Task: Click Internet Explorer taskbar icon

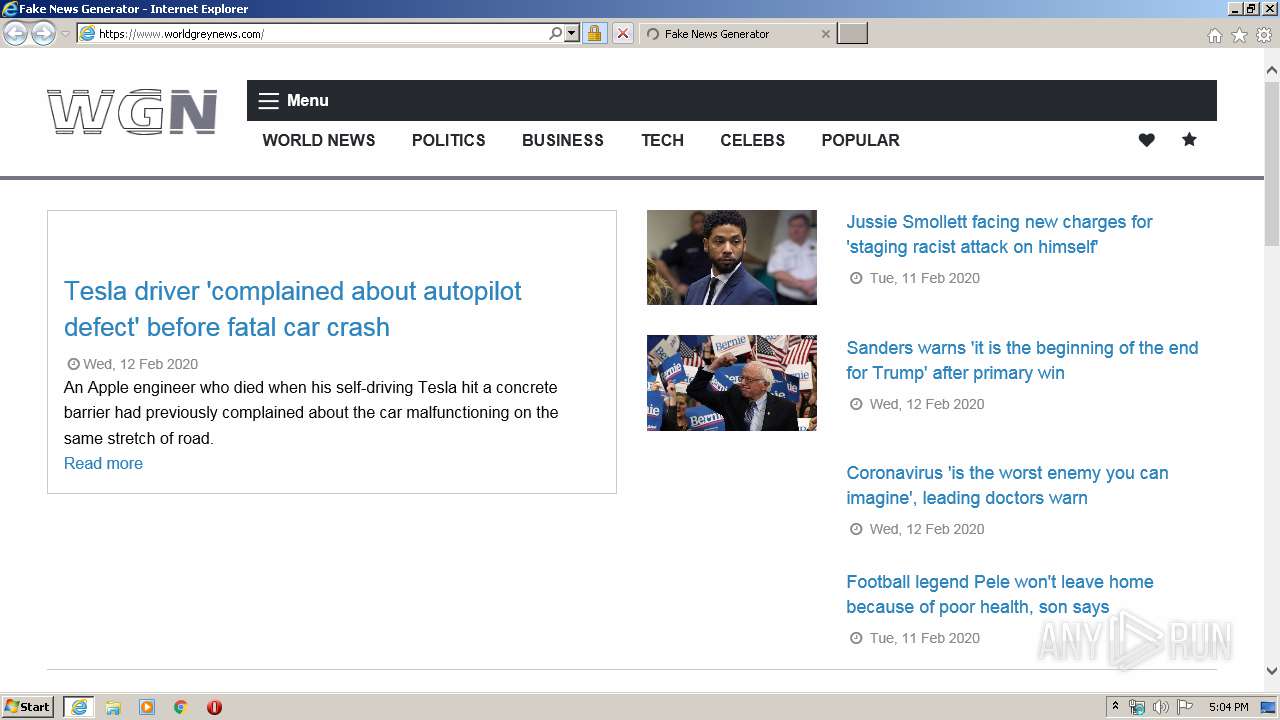Action: click(78, 707)
